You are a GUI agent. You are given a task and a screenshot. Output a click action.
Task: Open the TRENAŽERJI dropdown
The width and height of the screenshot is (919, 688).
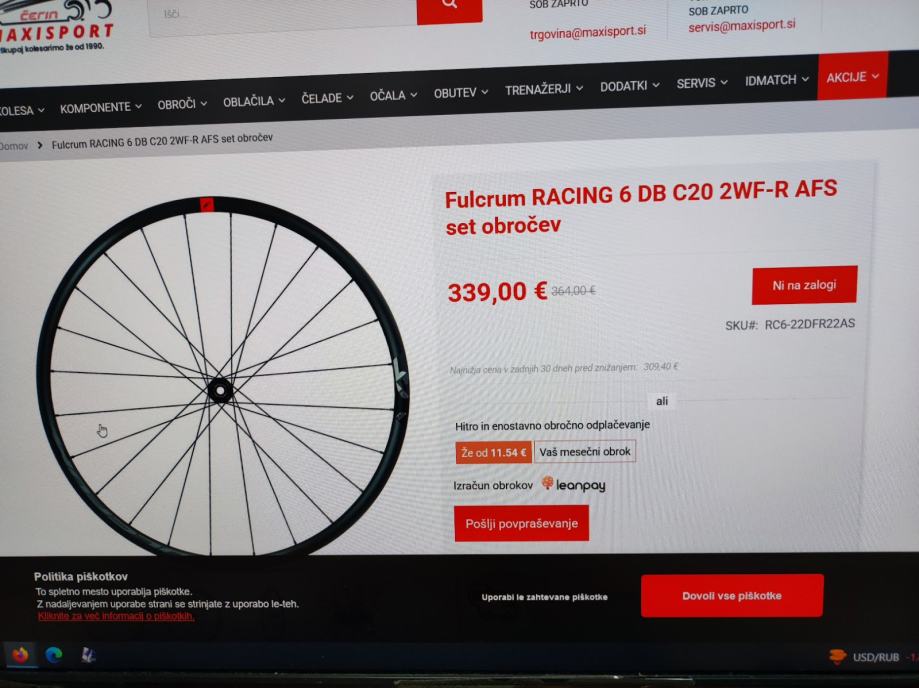tap(544, 89)
